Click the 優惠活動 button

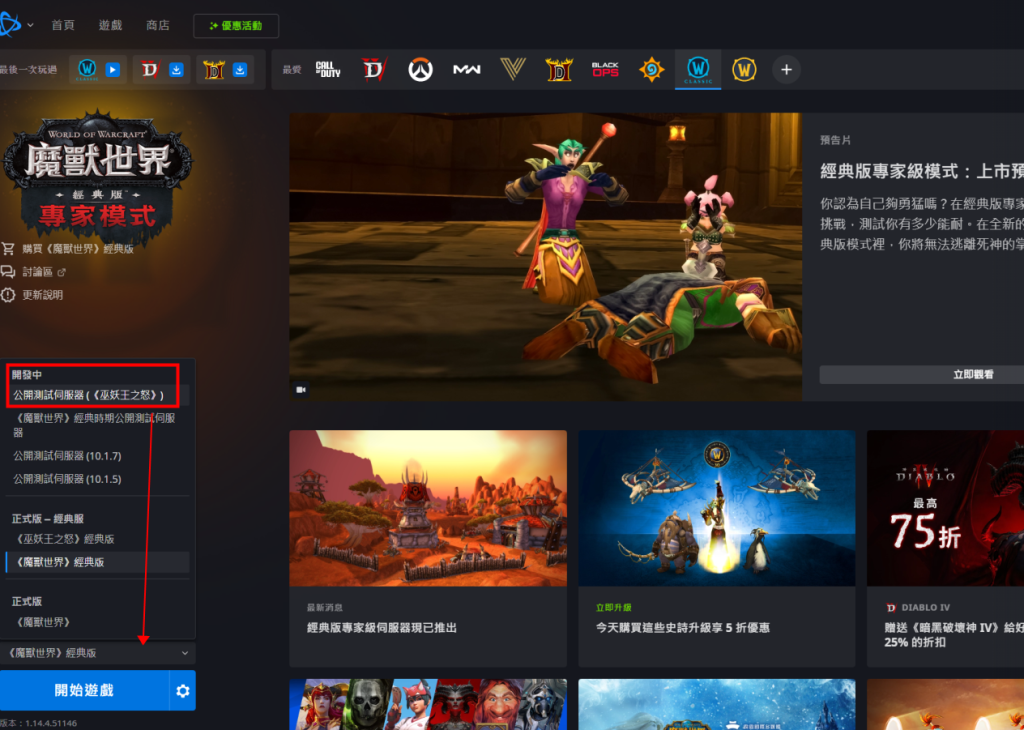236,26
